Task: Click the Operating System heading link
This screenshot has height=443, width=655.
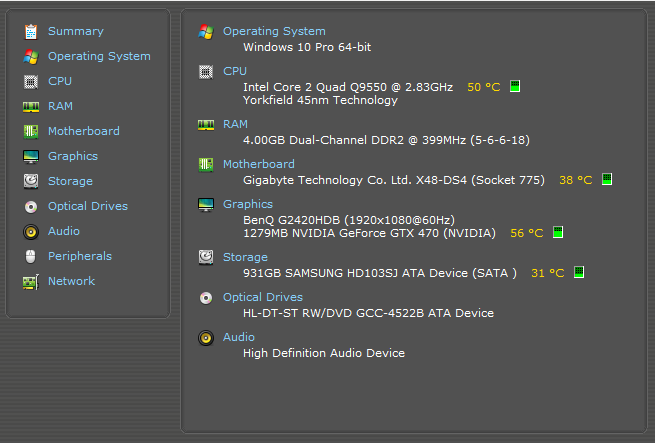Action: [273, 31]
